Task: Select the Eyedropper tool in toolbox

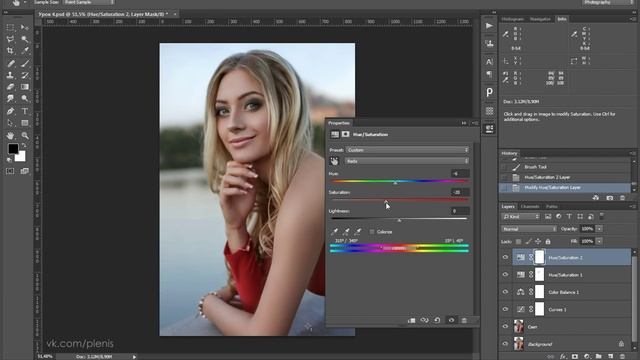Action: tap(24, 51)
